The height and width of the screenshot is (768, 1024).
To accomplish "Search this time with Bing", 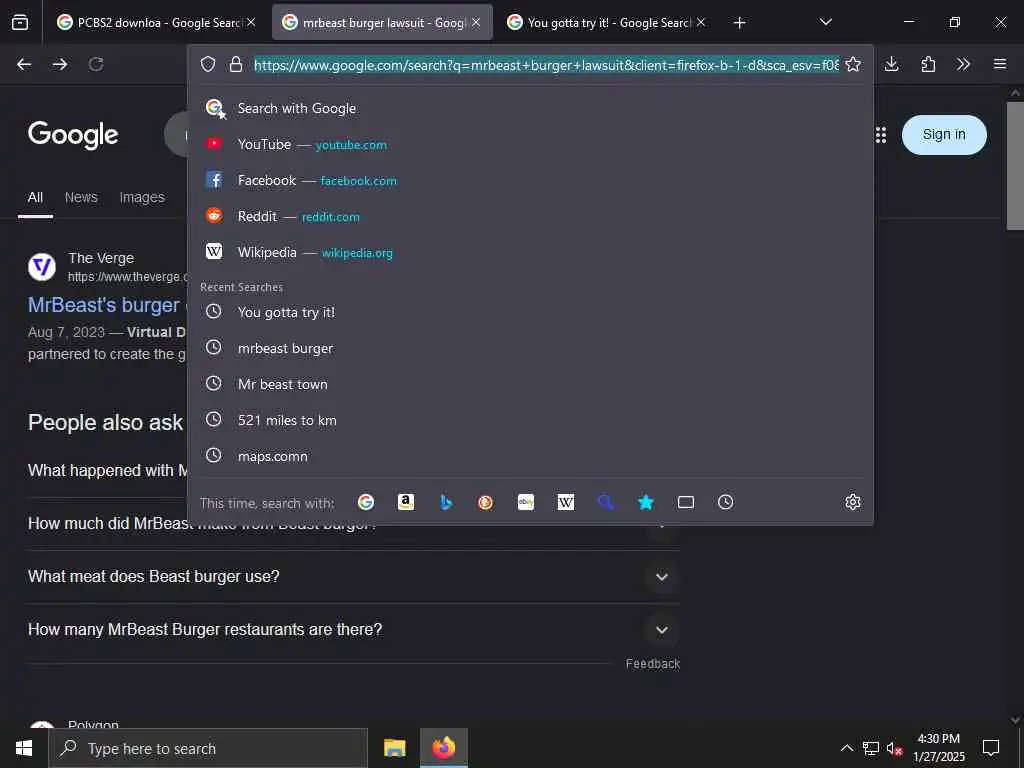I will click(446, 502).
